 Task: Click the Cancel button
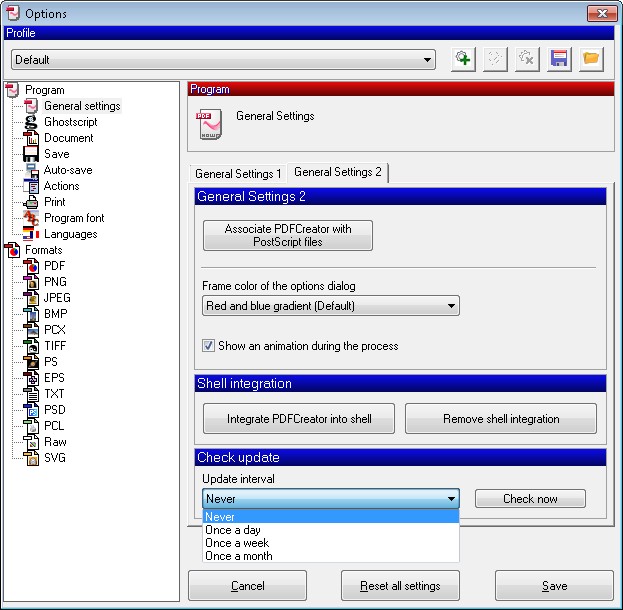pos(247,586)
